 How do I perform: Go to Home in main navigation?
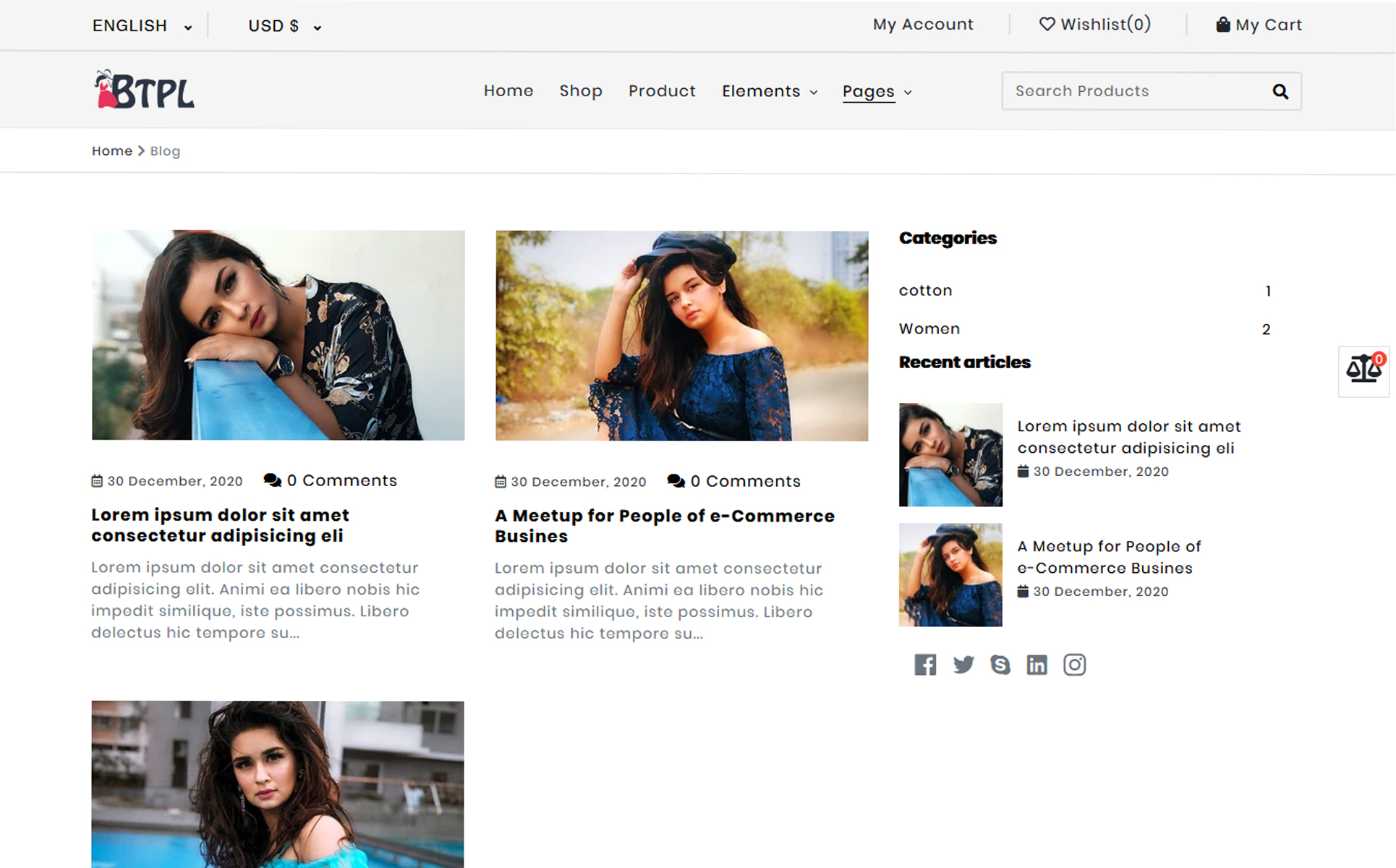pos(508,91)
